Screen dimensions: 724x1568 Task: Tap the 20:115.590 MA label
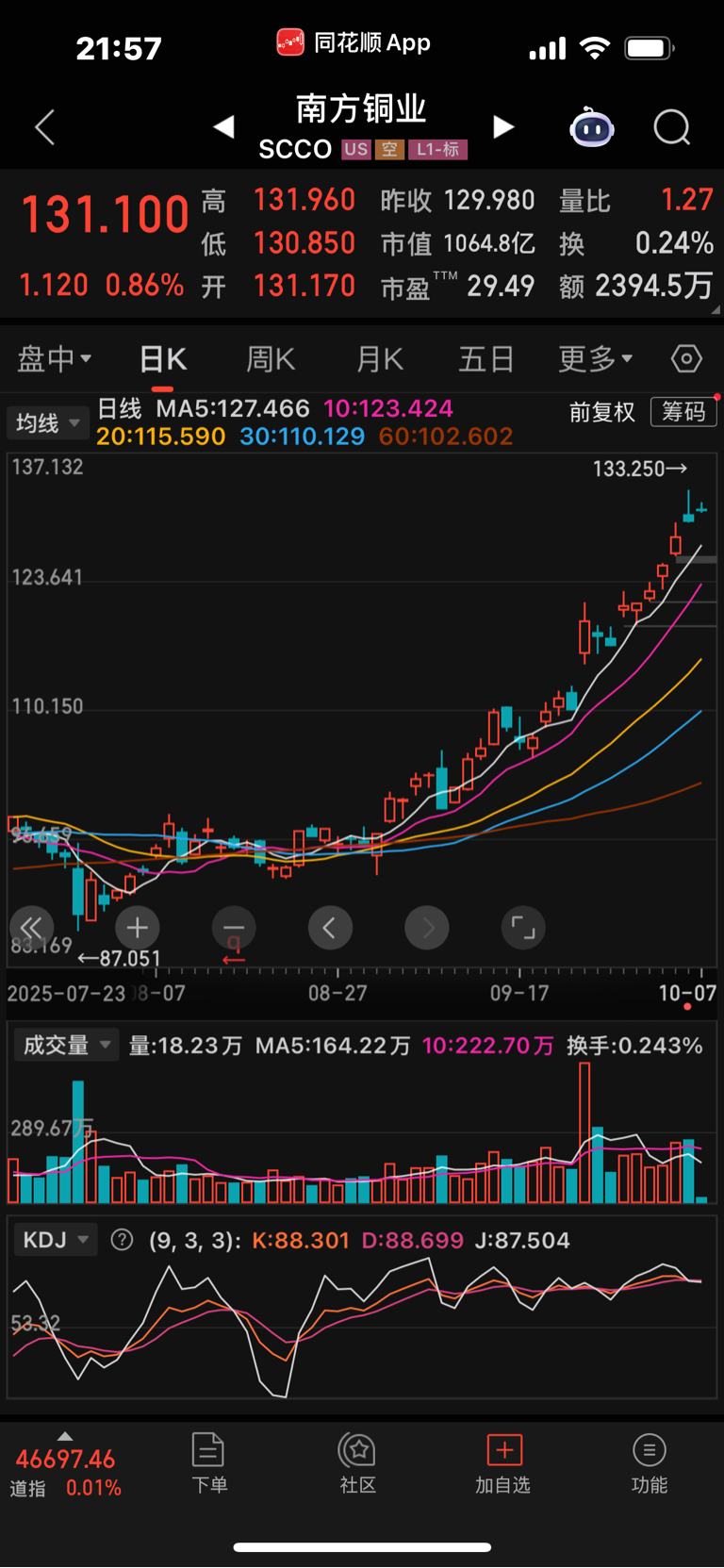coord(161,437)
